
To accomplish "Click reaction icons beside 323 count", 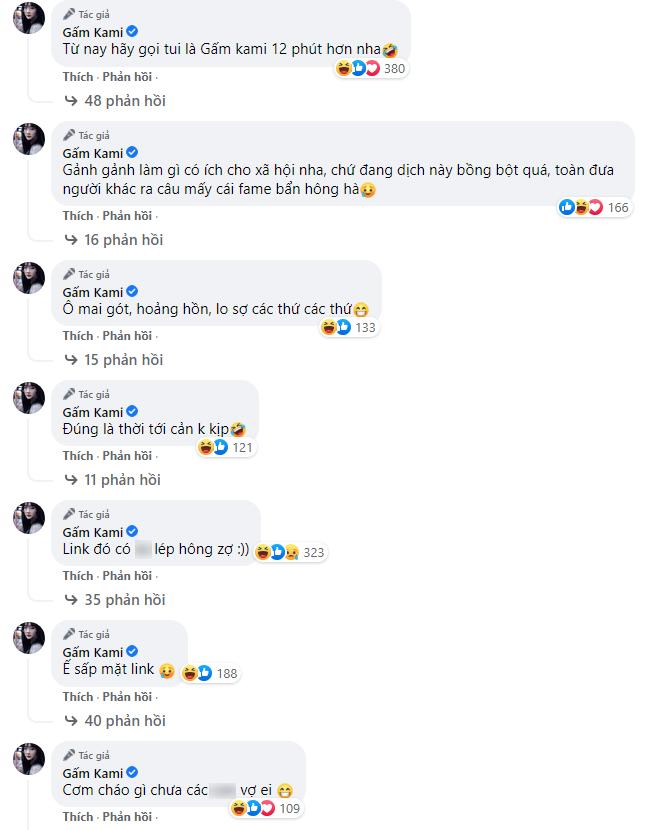I will [277, 552].
